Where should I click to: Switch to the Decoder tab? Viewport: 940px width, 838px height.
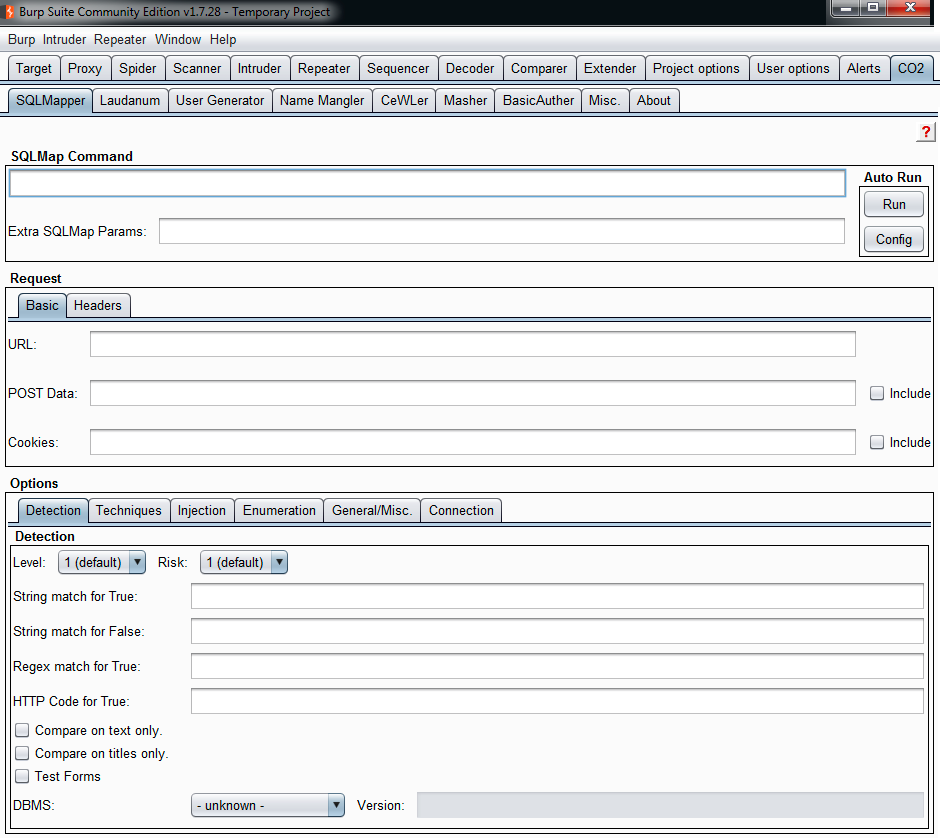(471, 68)
